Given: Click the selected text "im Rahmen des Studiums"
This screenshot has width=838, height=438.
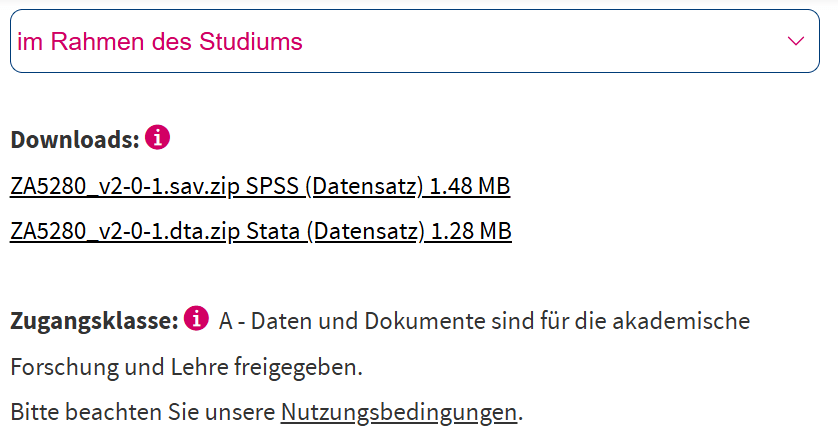Looking at the screenshot, I should point(160,42).
